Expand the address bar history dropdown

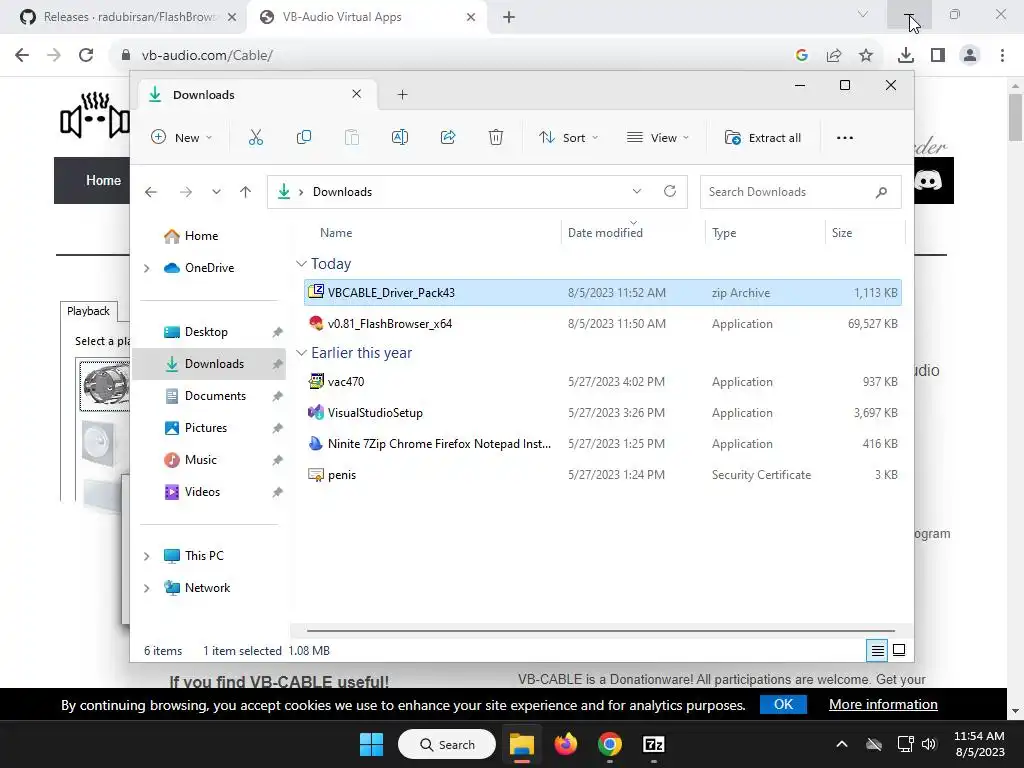click(637, 191)
